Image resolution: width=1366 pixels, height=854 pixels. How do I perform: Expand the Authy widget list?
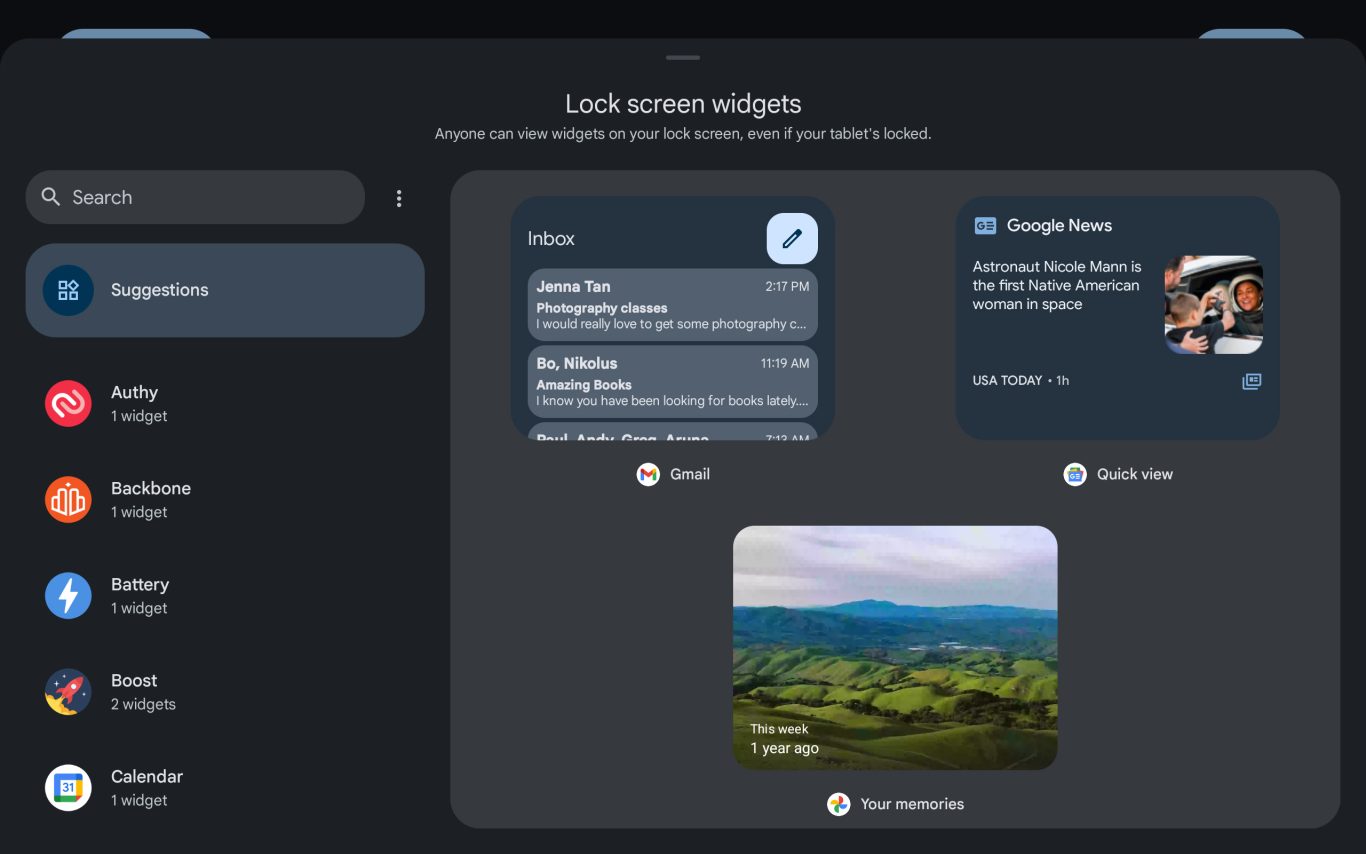coord(225,404)
